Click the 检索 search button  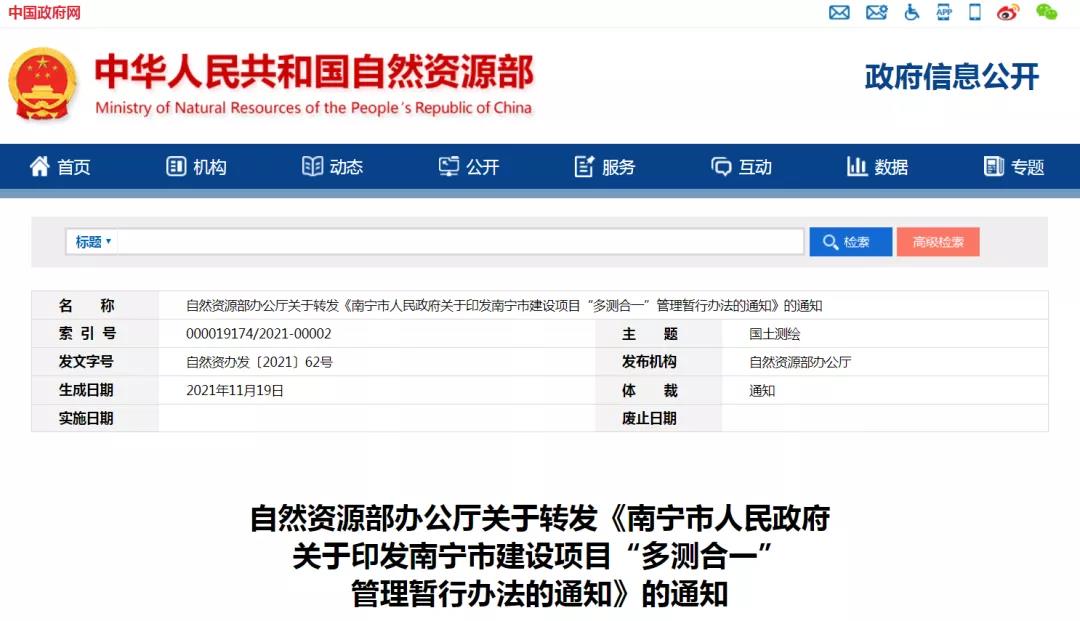point(850,240)
